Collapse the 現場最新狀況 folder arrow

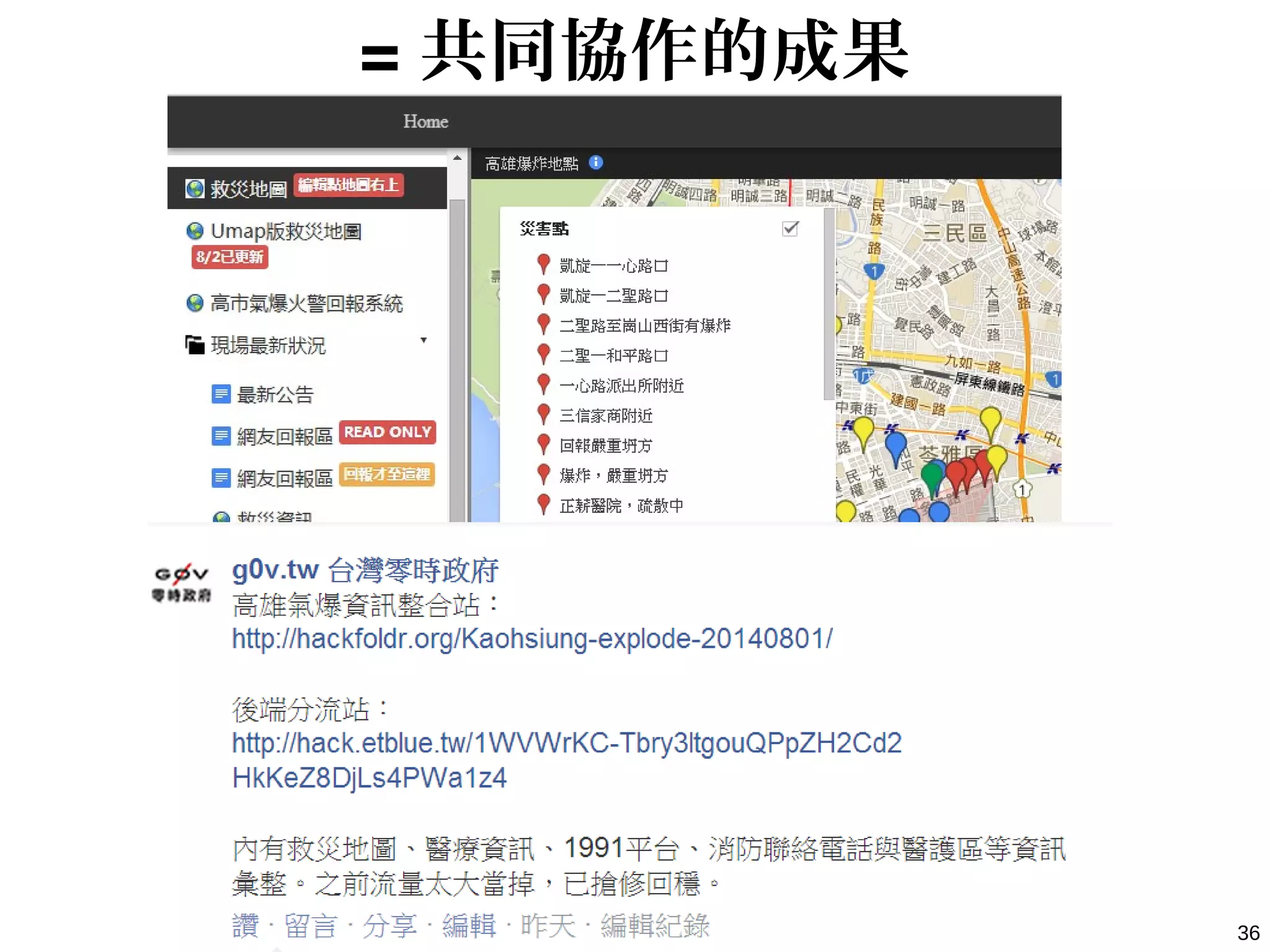(424, 340)
